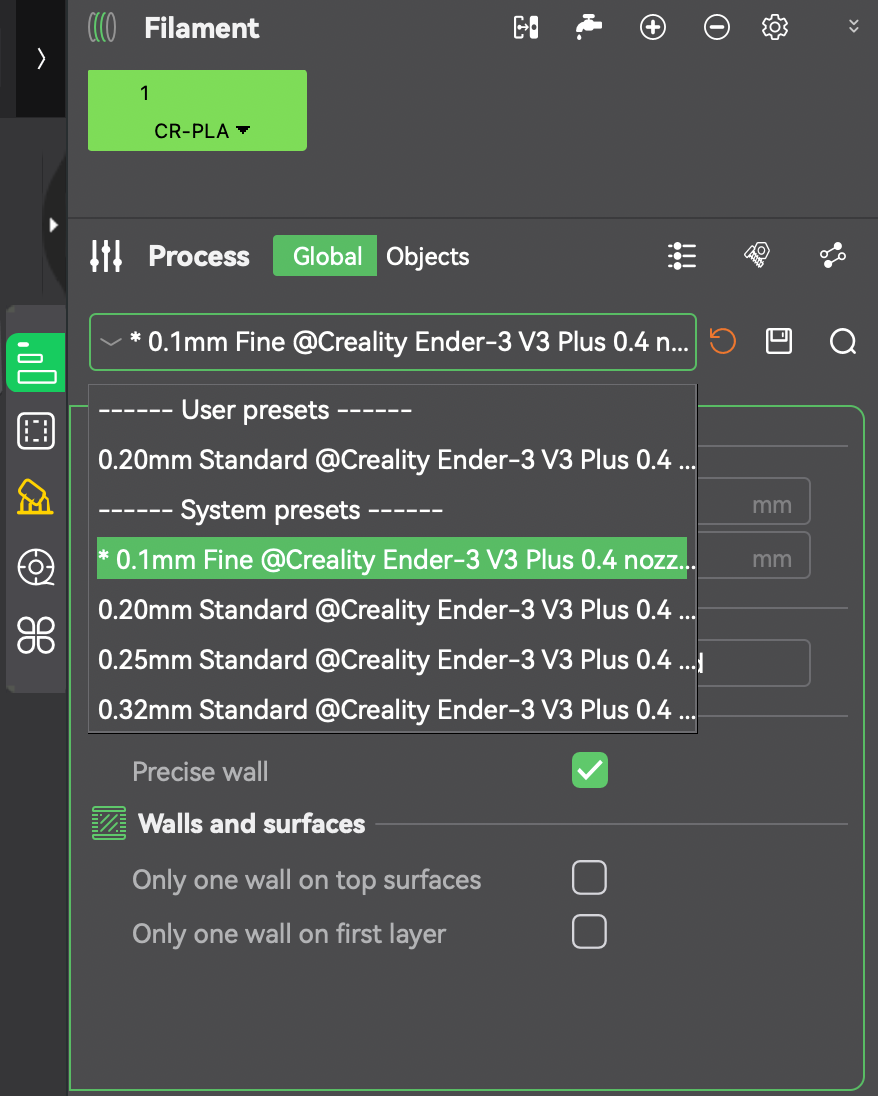Click the faucet flushing volumes icon

pyautogui.click(x=589, y=28)
